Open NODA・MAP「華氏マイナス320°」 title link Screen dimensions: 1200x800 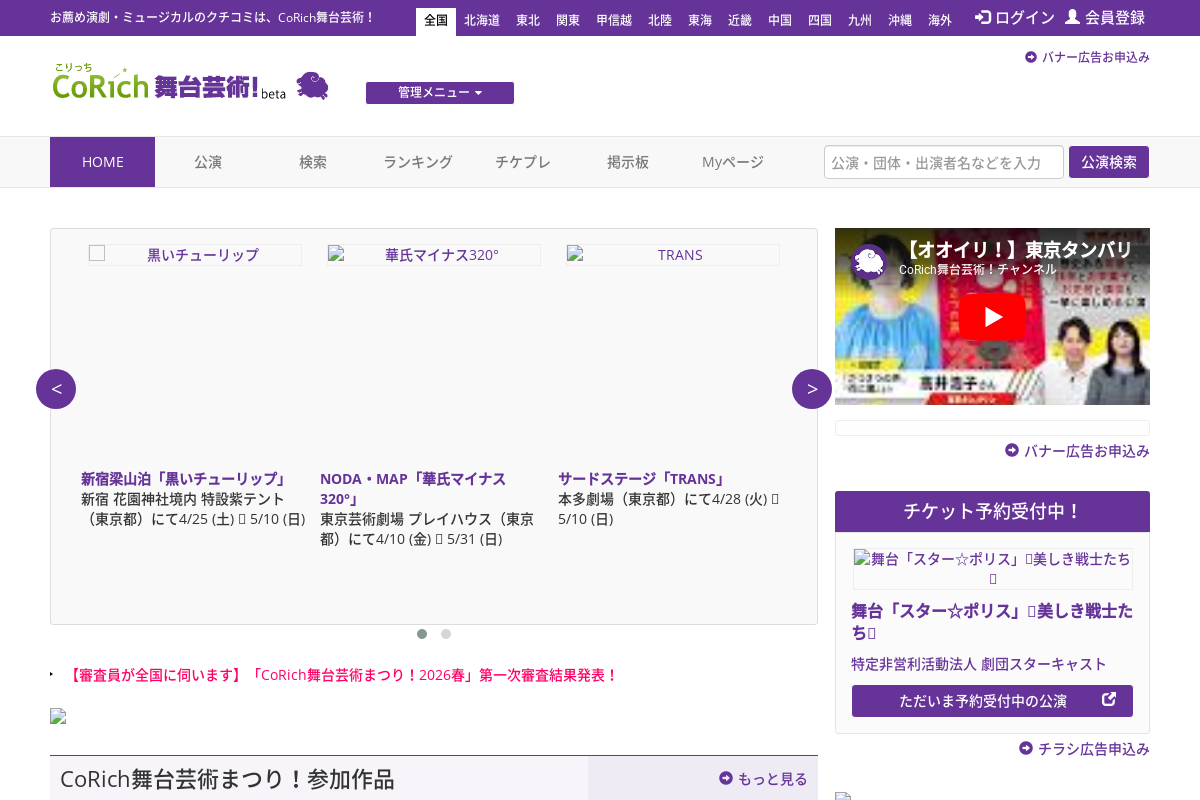[x=413, y=489]
